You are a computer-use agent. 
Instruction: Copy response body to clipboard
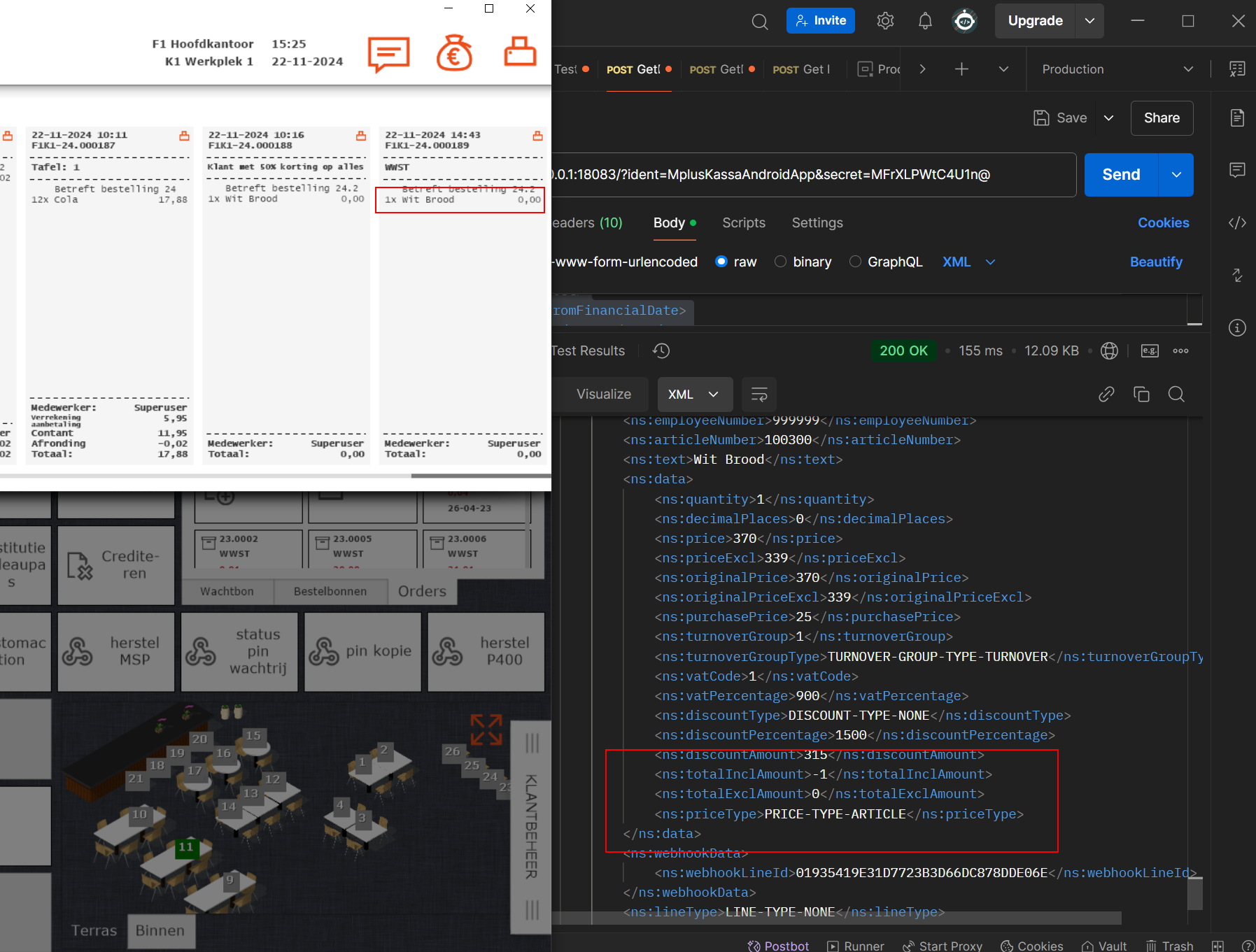pyautogui.click(x=1141, y=395)
